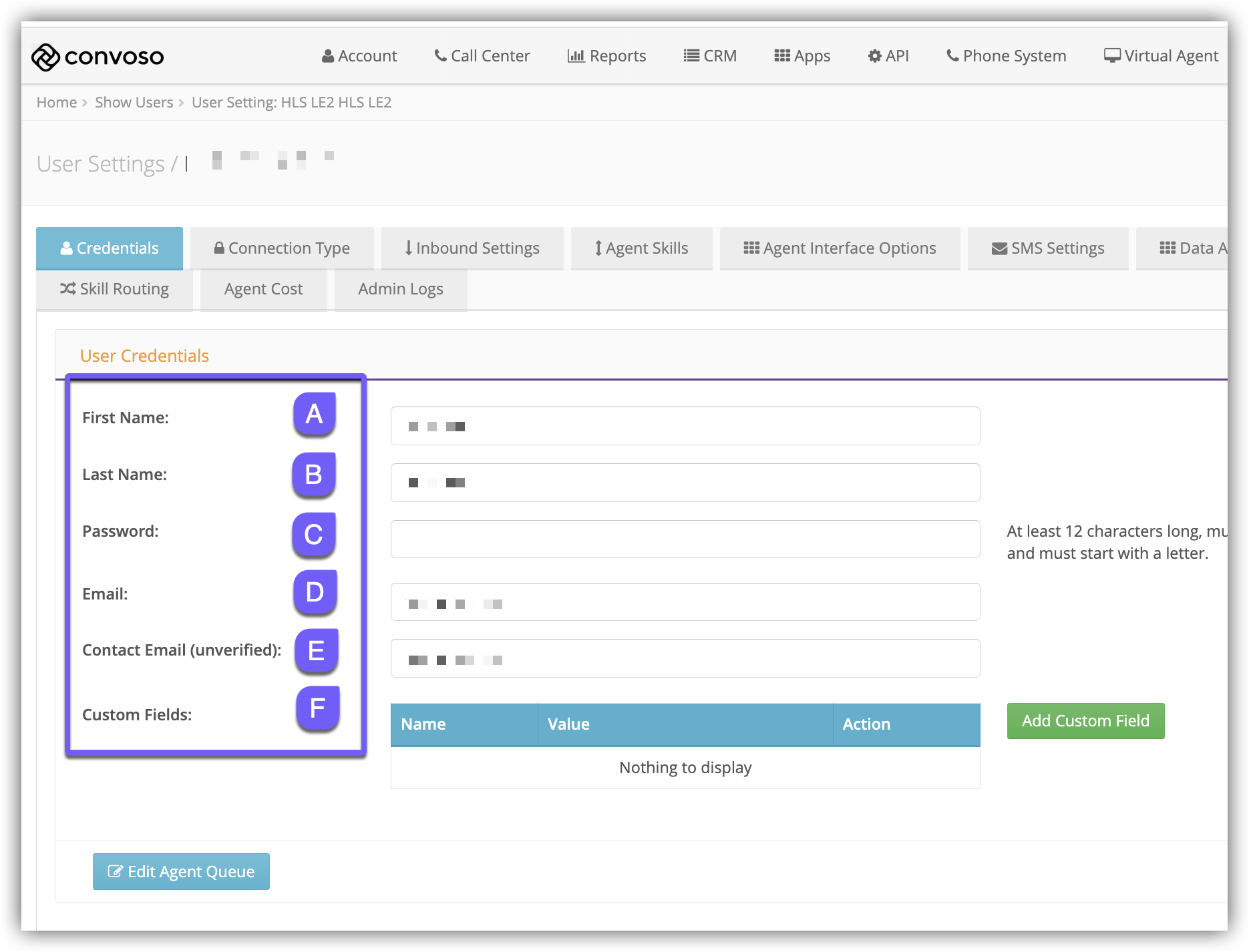View the Admin Logs tab
Screen dimensions: 1249x952
(400, 289)
